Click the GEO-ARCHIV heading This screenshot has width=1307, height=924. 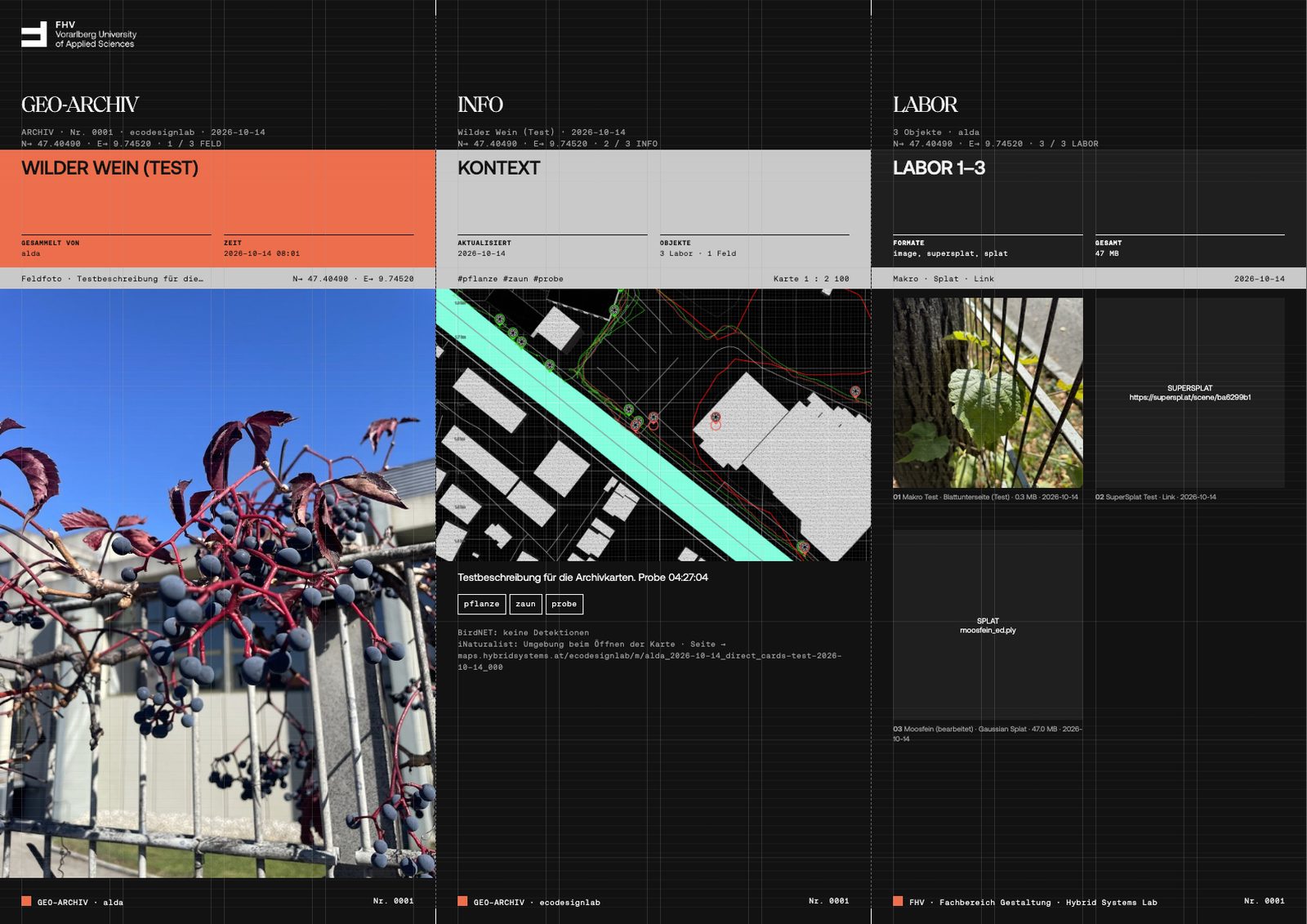(x=80, y=105)
